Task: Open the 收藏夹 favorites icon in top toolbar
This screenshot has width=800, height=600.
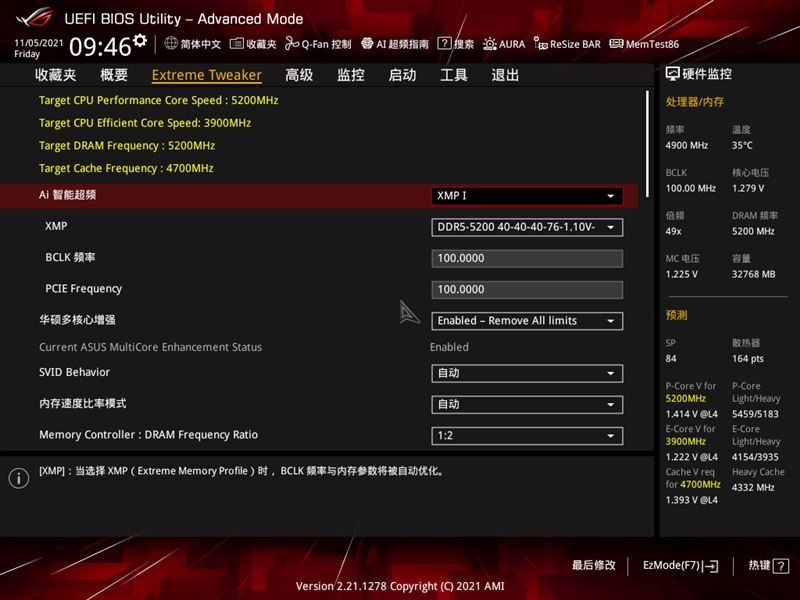Action: (236, 44)
